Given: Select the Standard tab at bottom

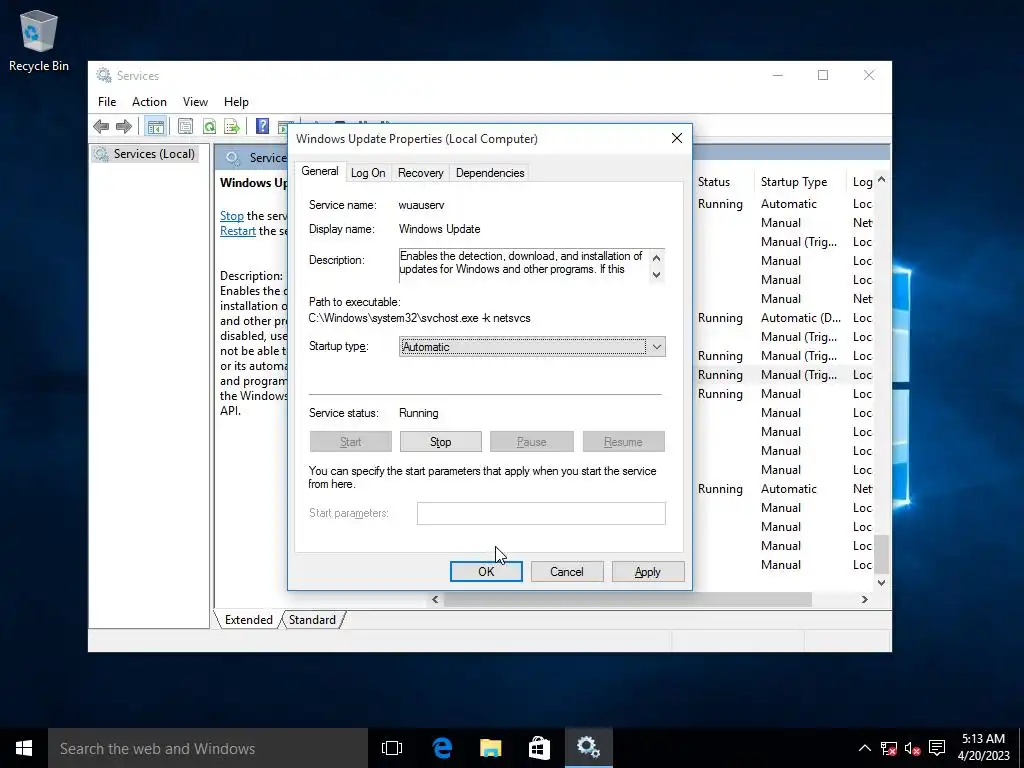Looking at the screenshot, I should [312, 619].
